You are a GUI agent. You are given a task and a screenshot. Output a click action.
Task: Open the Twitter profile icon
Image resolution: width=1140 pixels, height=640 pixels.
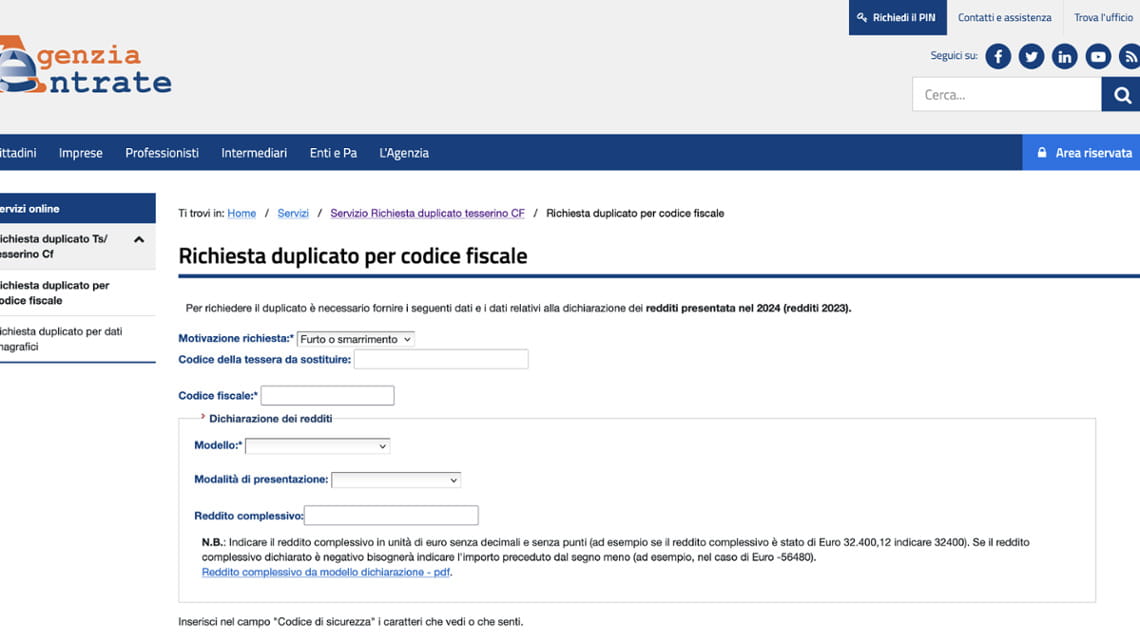1031,56
